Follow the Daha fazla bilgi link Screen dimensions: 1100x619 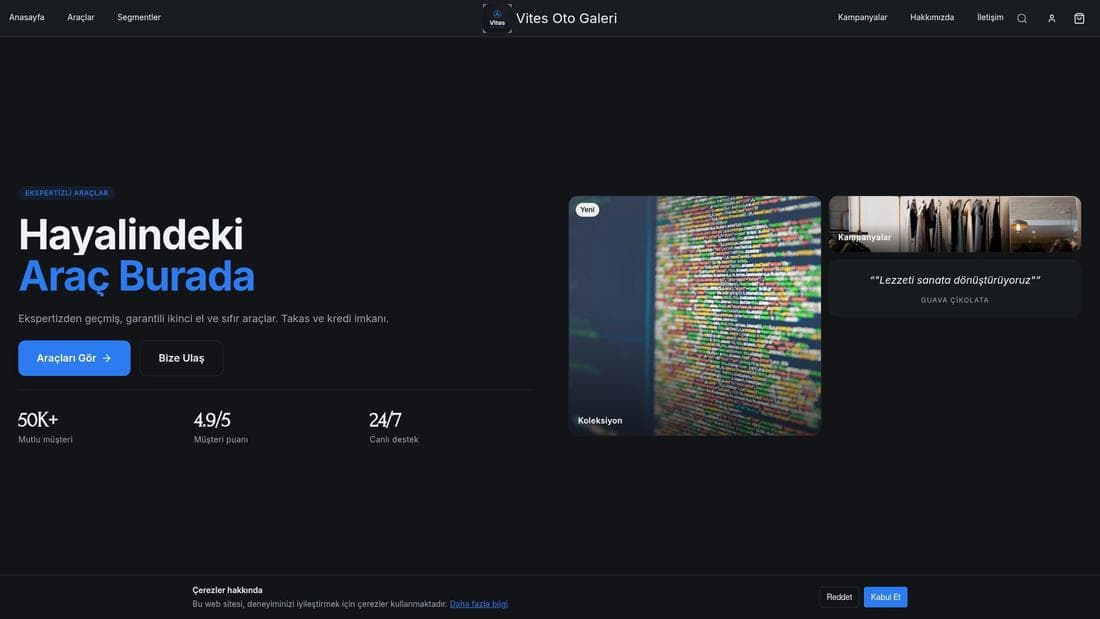pos(478,604)
